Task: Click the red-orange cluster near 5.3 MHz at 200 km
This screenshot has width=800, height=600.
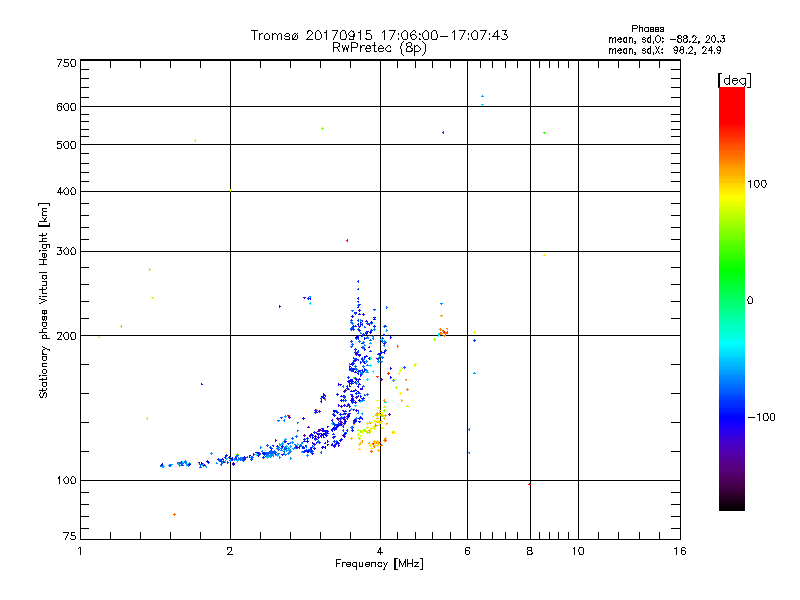Action: coord(443,332)
